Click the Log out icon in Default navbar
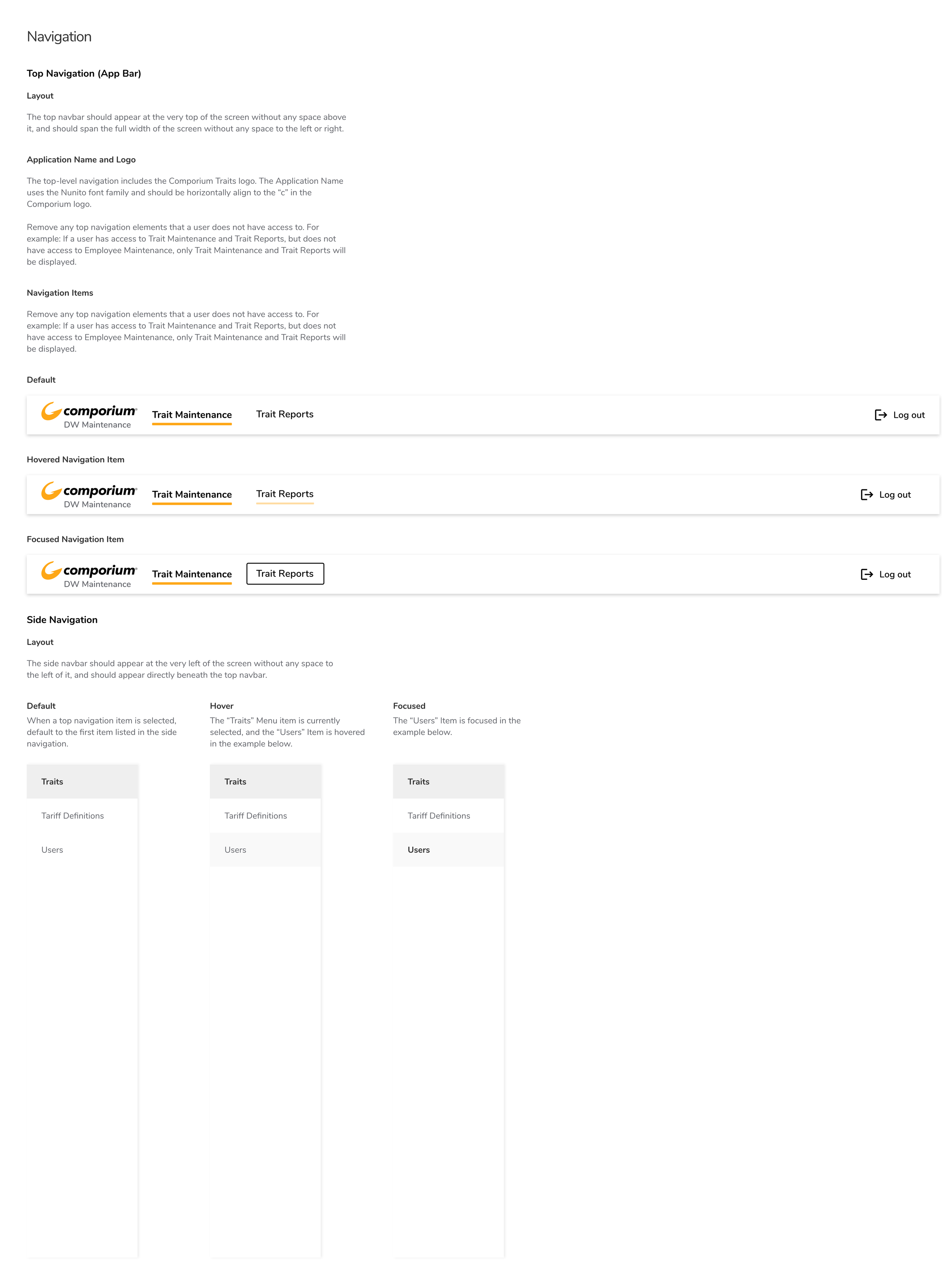942x1288 pixels. click(881, 415)
